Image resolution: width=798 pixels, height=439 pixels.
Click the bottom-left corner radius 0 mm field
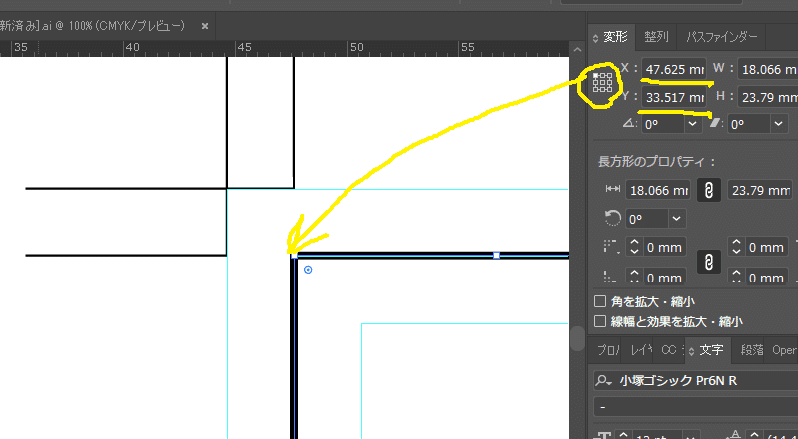click(664, 277)
